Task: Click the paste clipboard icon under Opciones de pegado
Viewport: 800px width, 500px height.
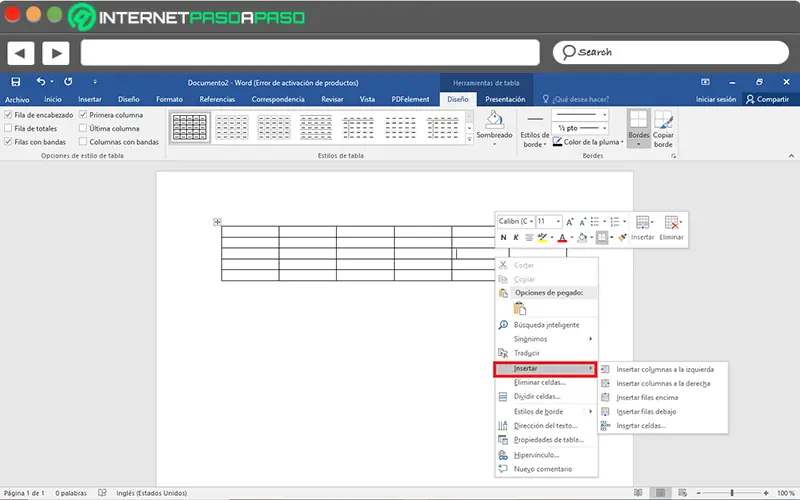Action: click(519, 309)
